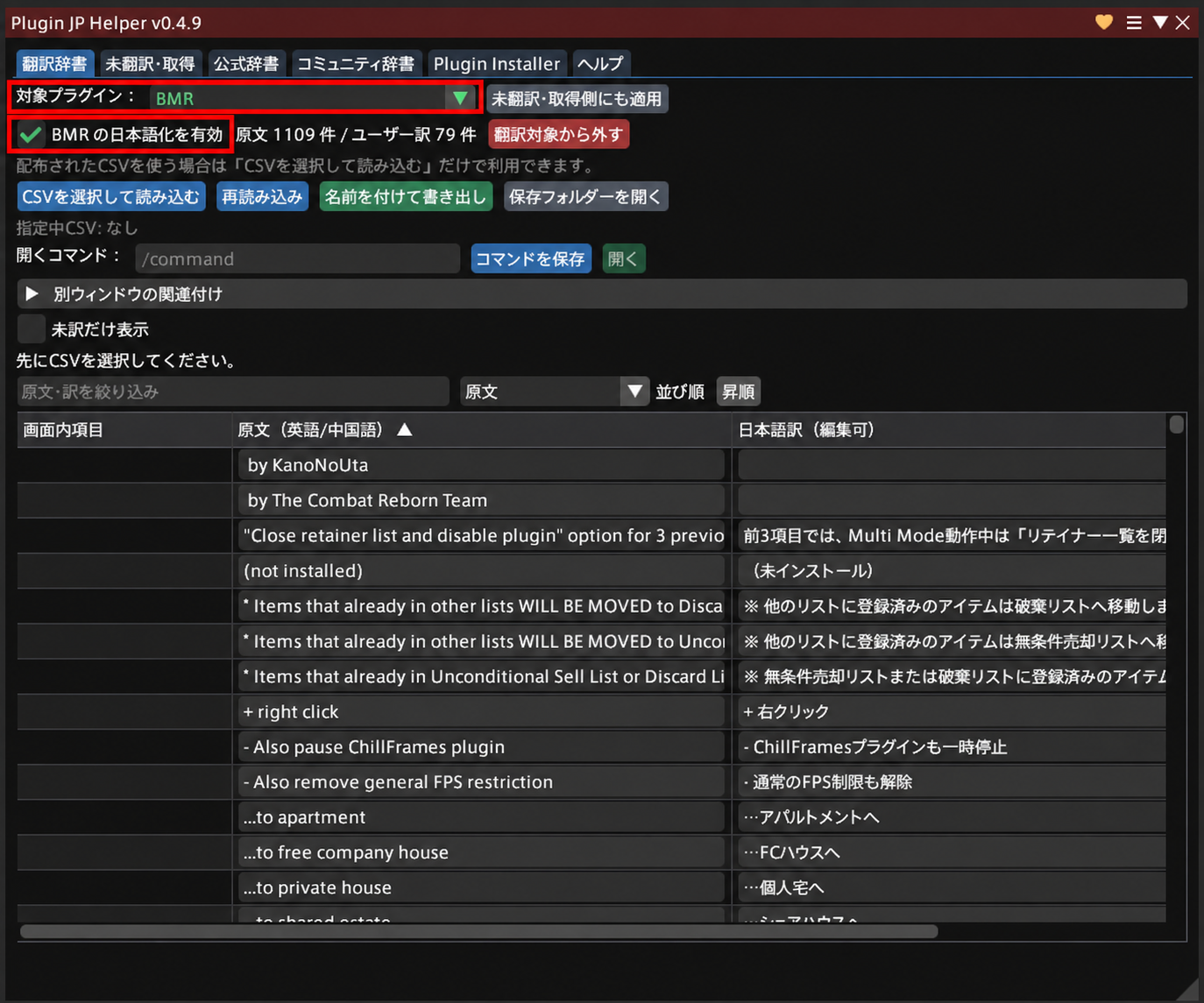Focus the /command input field
The height and width of the screenshot is (1003, 1204).
(298, 258)
